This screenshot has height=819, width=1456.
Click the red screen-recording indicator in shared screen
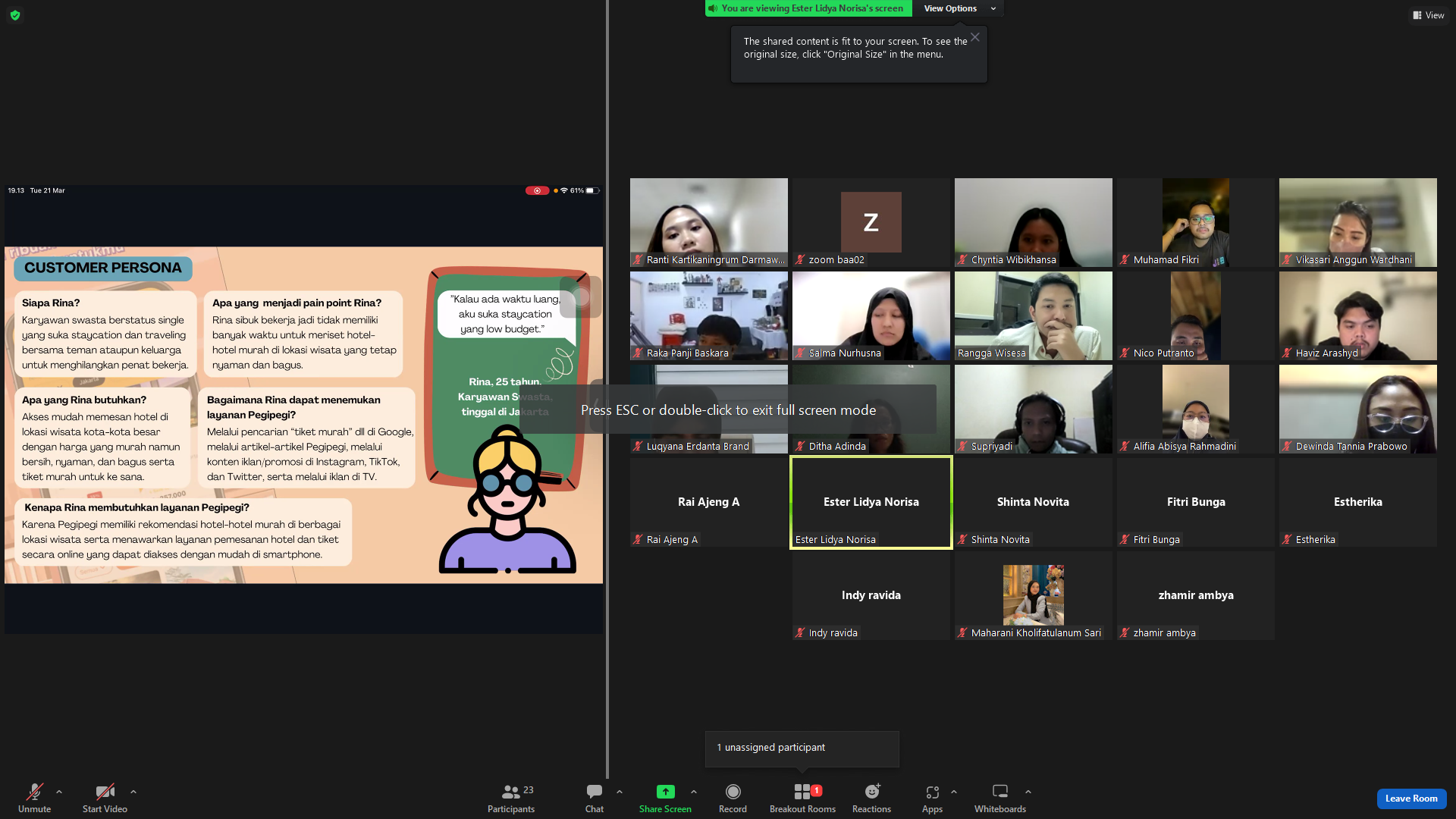[537, 191]
